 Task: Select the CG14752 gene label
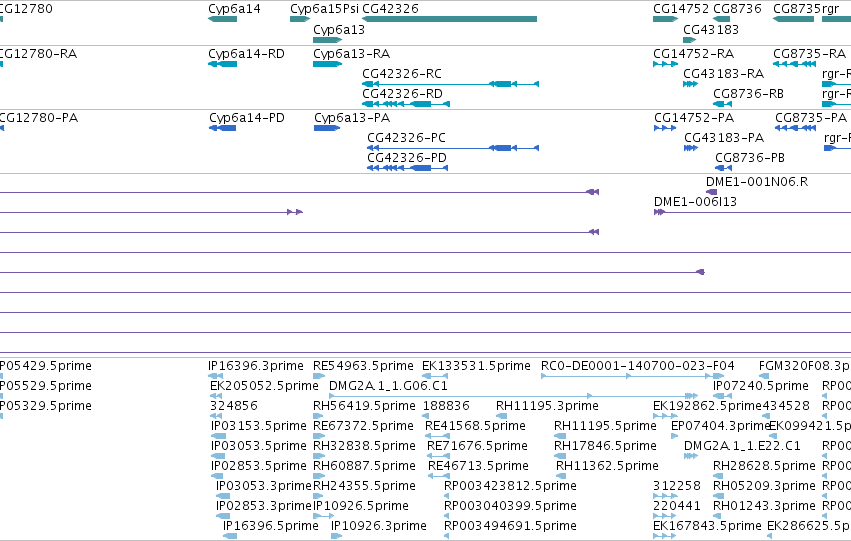(681, 9)
